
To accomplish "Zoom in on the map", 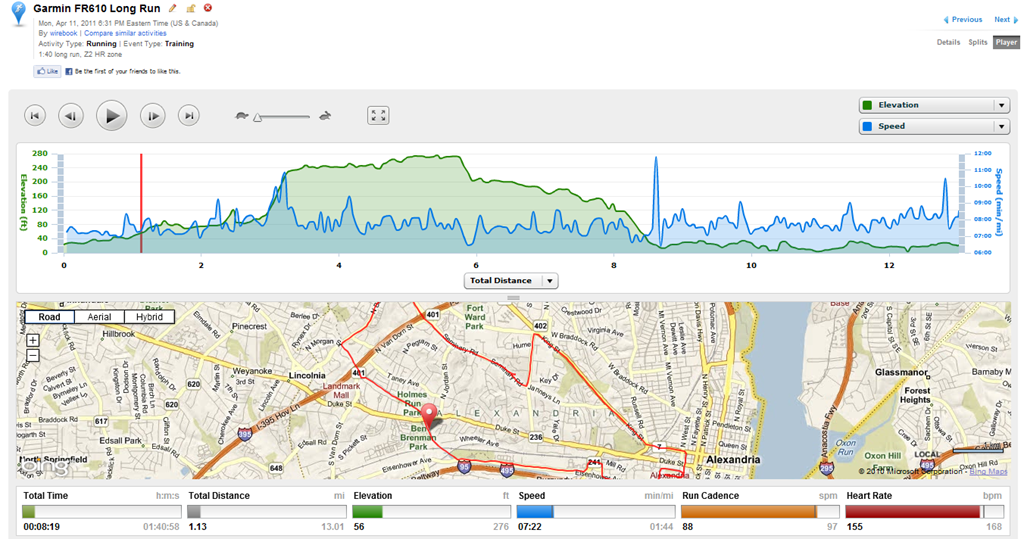I will click(x=33, y=340).
